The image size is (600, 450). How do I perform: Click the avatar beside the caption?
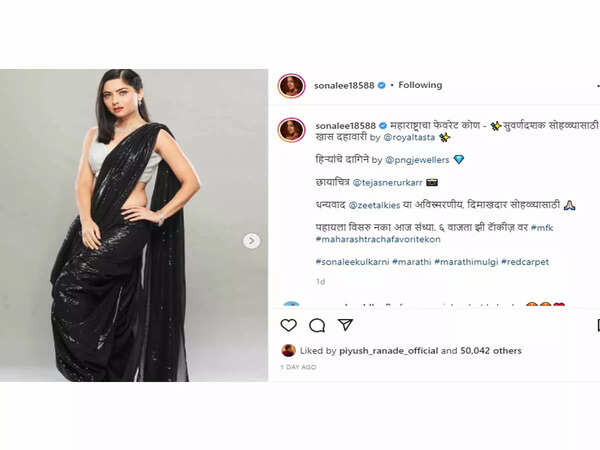[292, 130]
